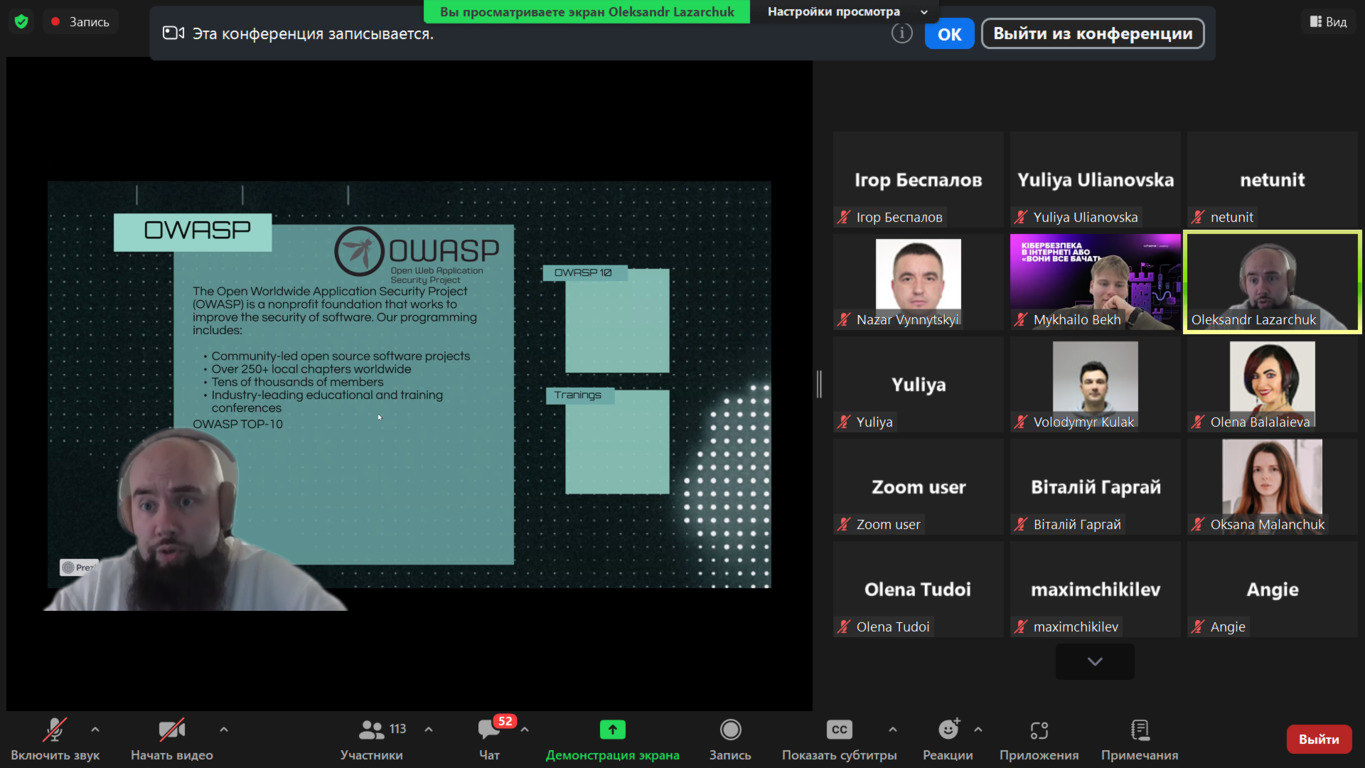Select maximchikilev participant tile
The width and height of the screenshot is (1365, 768).
tap(1095, 590)
